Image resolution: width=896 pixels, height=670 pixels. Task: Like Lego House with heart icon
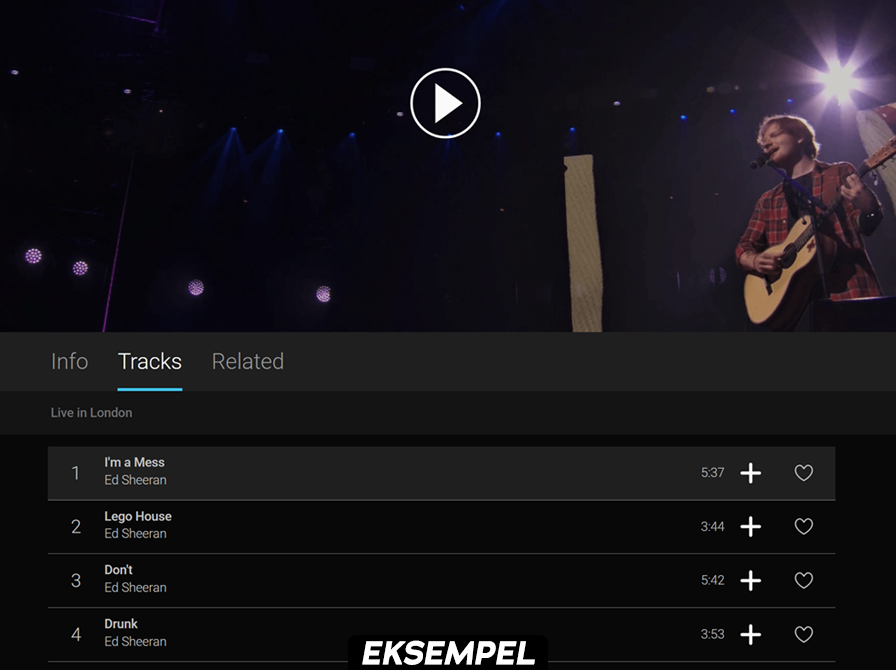pyautogui.click(x=804, y=527)
